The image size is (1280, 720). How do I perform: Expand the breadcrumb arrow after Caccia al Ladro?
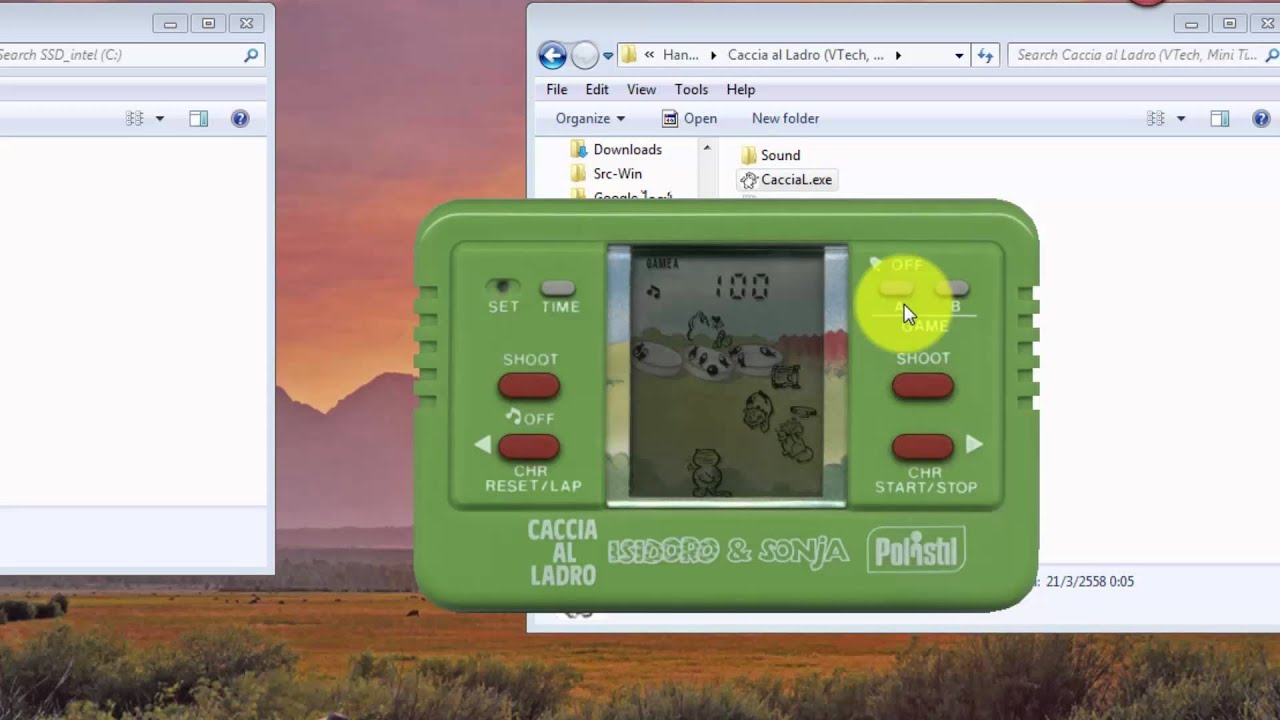point(899,56)
